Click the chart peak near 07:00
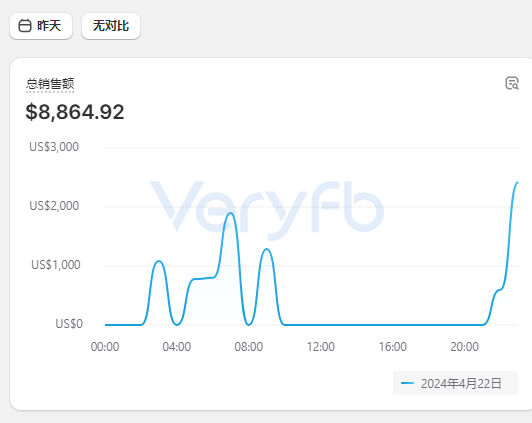 click(231, 213)
